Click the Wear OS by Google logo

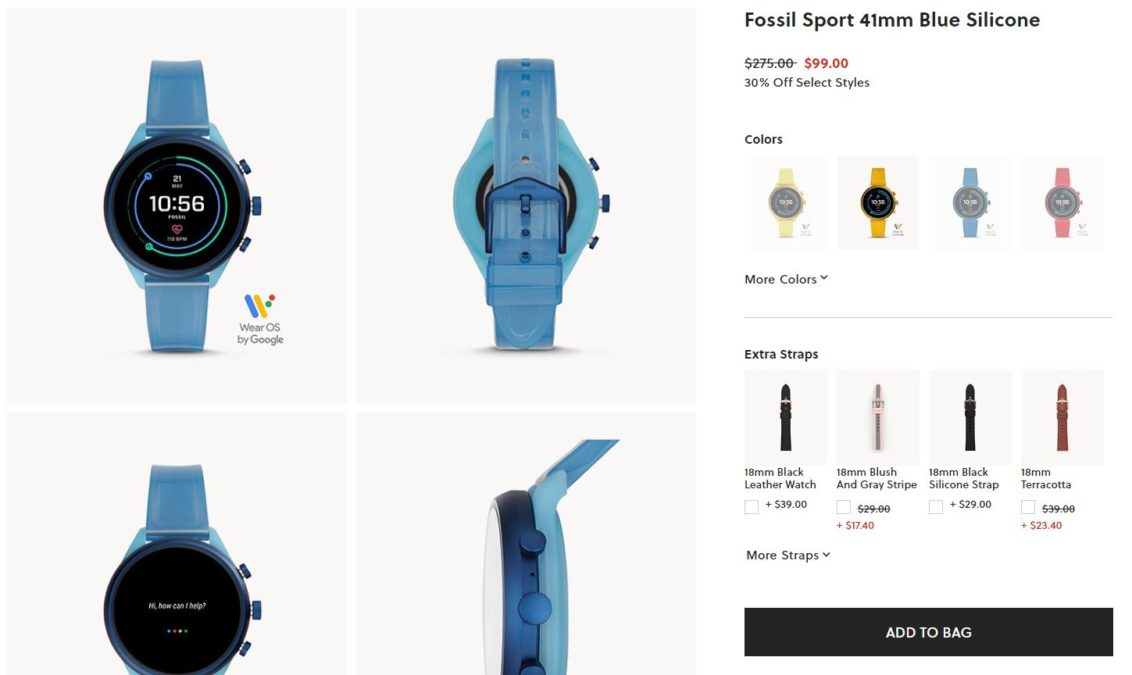[260, 319]
